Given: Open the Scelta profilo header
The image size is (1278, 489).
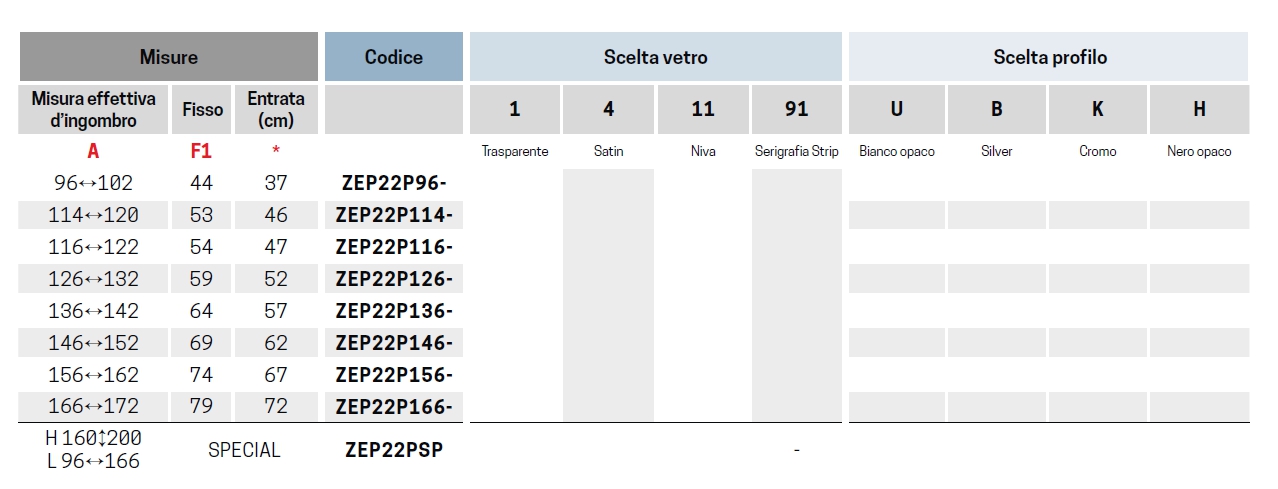Looking at the screenshot, I should point(1049,57).
